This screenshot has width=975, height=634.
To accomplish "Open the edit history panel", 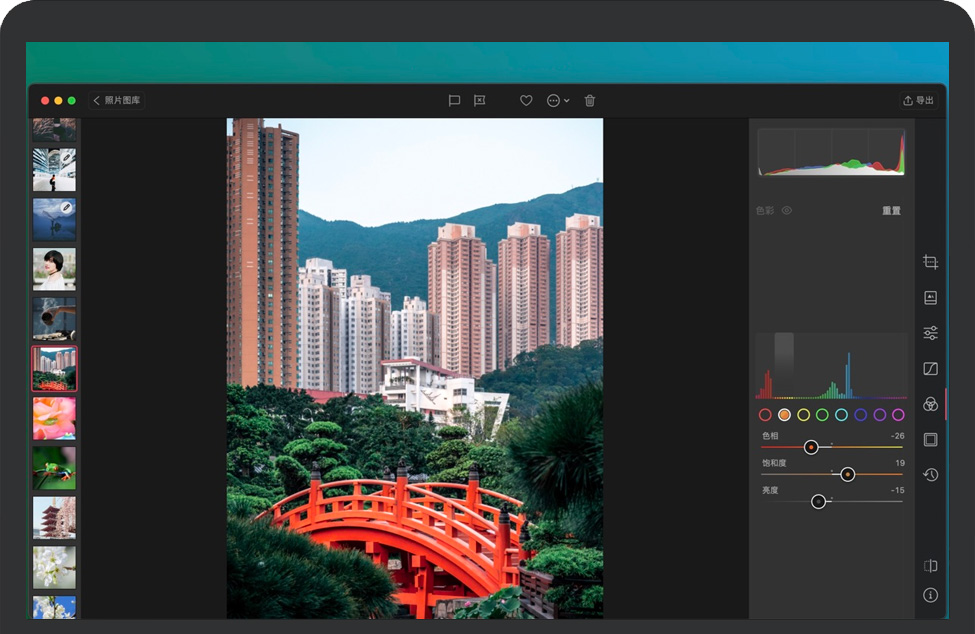I will coord(930,475).
